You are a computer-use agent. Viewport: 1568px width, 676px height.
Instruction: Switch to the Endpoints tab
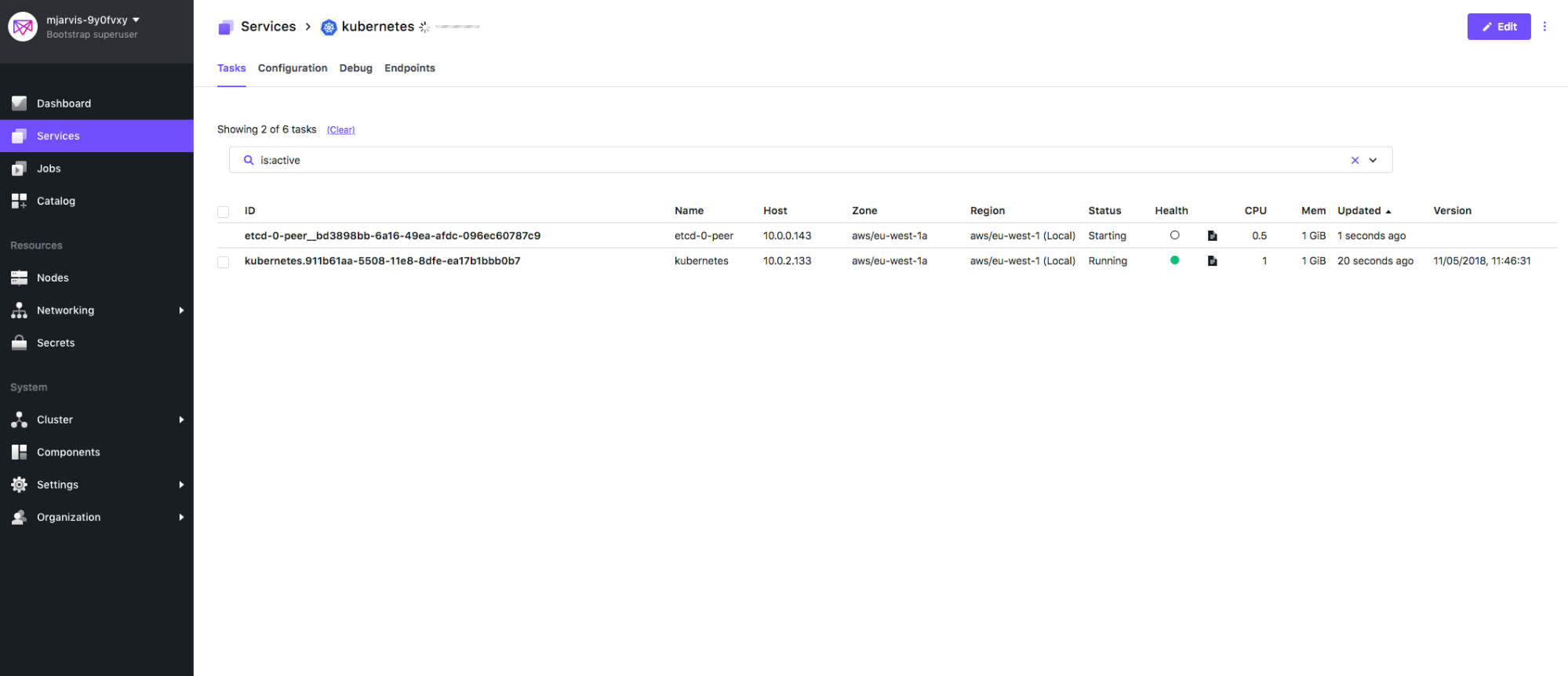coord(409,68)
